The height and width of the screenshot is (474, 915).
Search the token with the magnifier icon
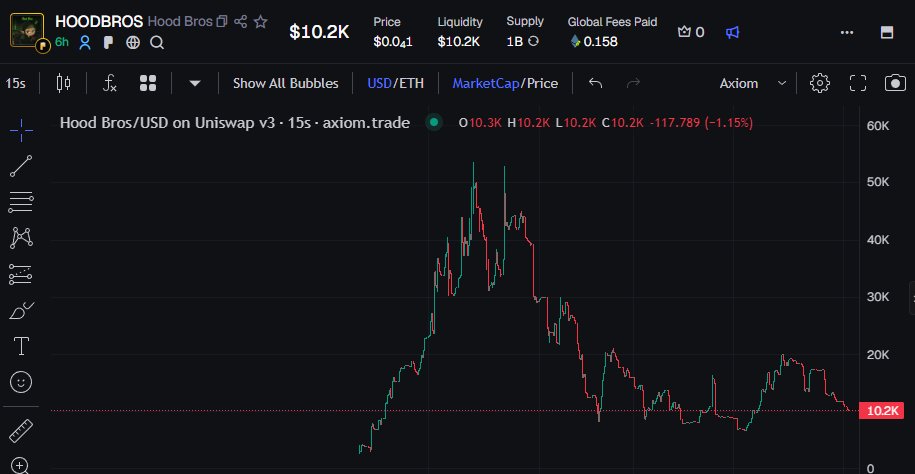(x=156, y=43)
